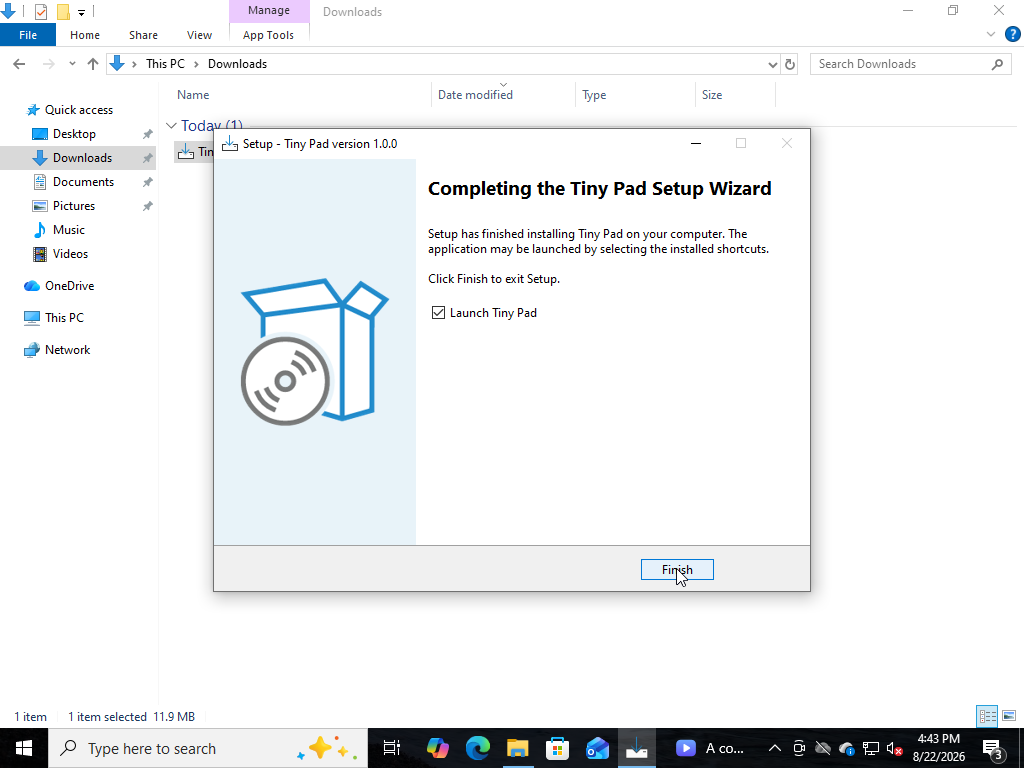Select Downloads in the navigation pane

pyautogui.click(x=82, y=158)
